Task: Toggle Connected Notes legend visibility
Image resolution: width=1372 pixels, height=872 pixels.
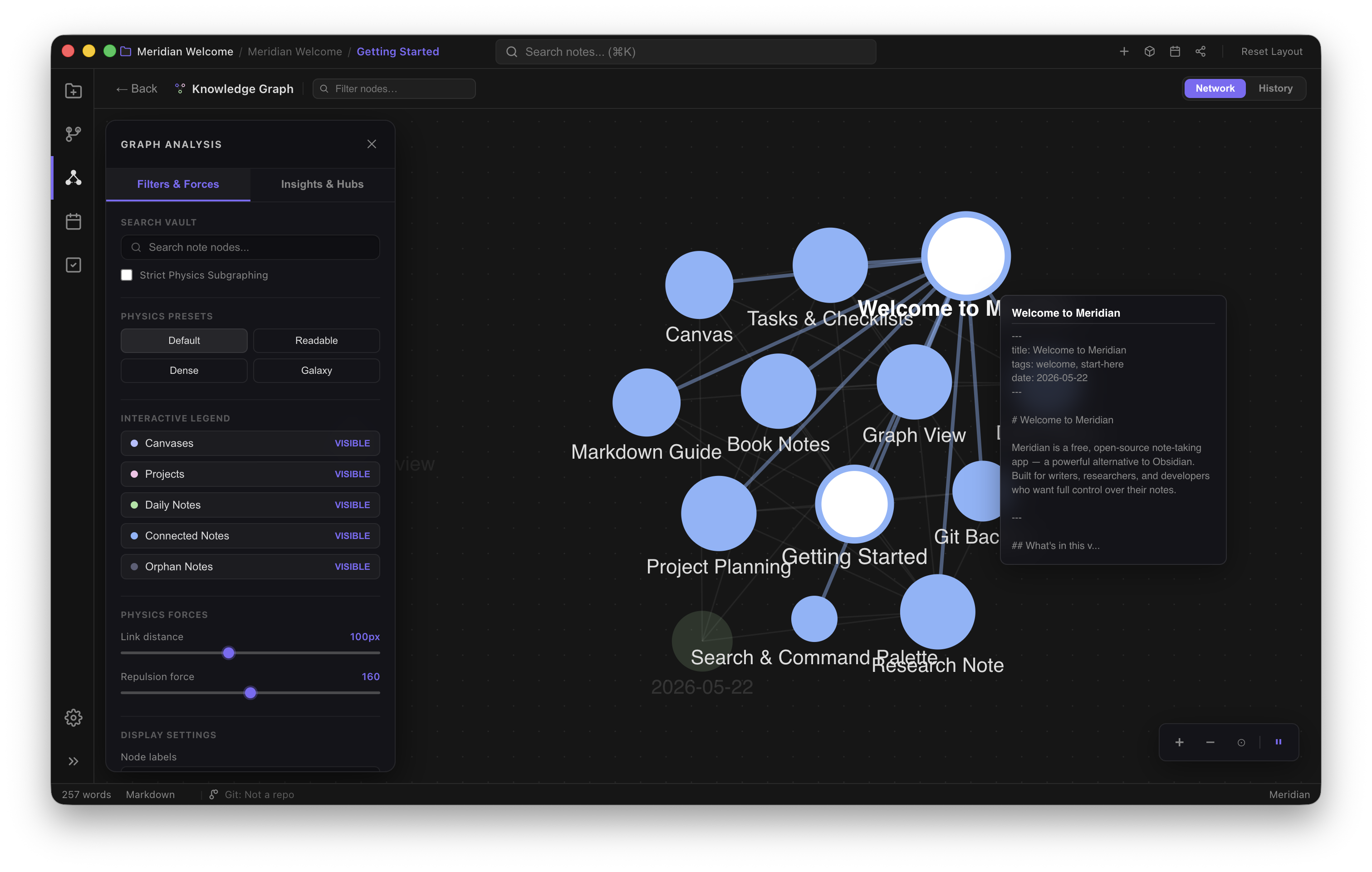Action: pos(250,536)
